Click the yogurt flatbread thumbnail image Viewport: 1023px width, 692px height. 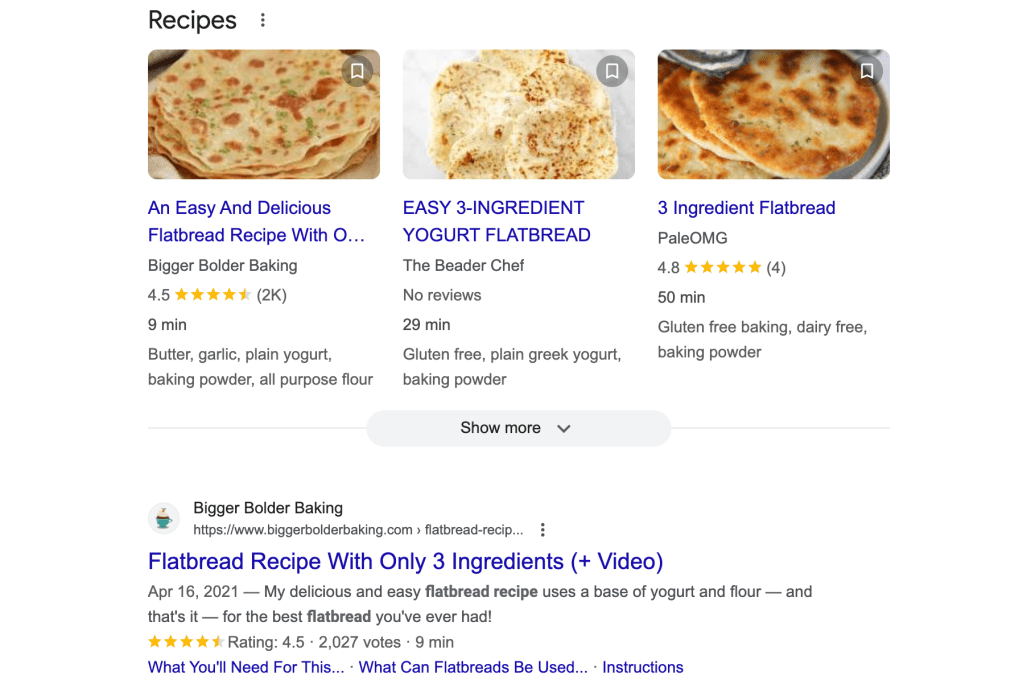[x=518, y=115]
